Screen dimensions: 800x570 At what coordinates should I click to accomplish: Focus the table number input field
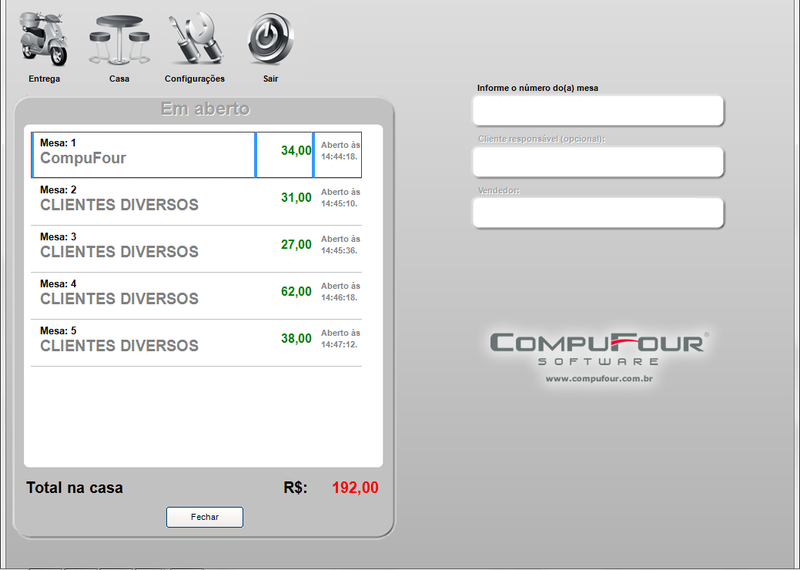pyautogui.click(x=597, y=111)
